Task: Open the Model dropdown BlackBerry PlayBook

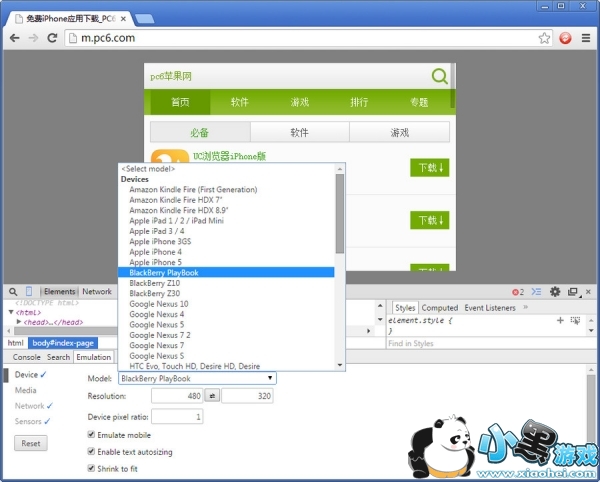Action: (x=197, y=378)
